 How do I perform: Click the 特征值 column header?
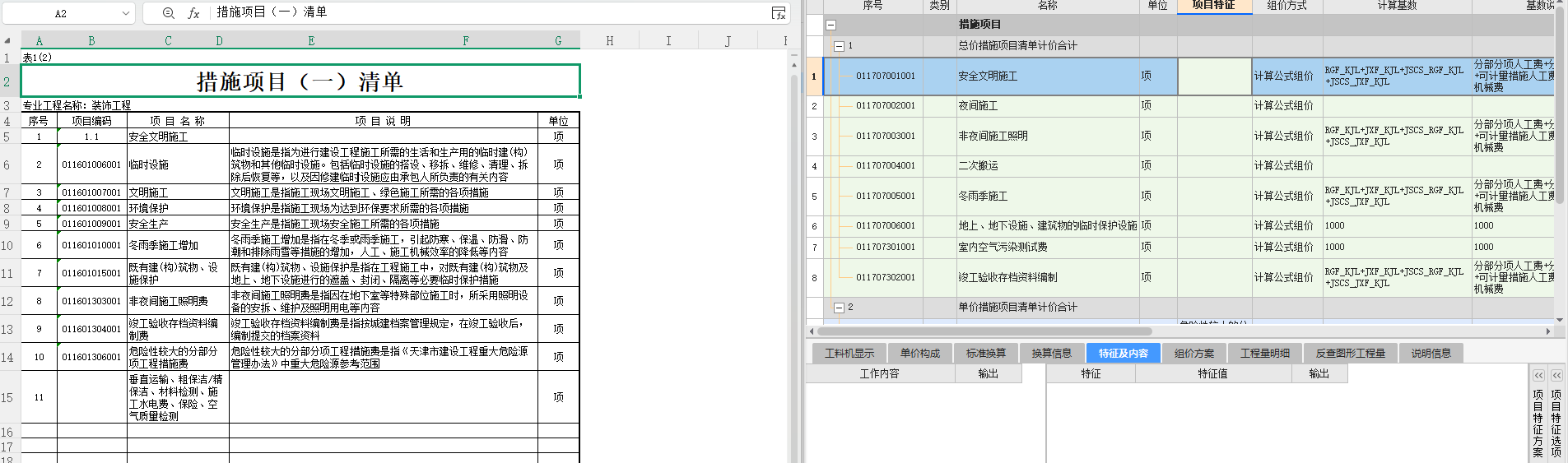coord(1212,373)
